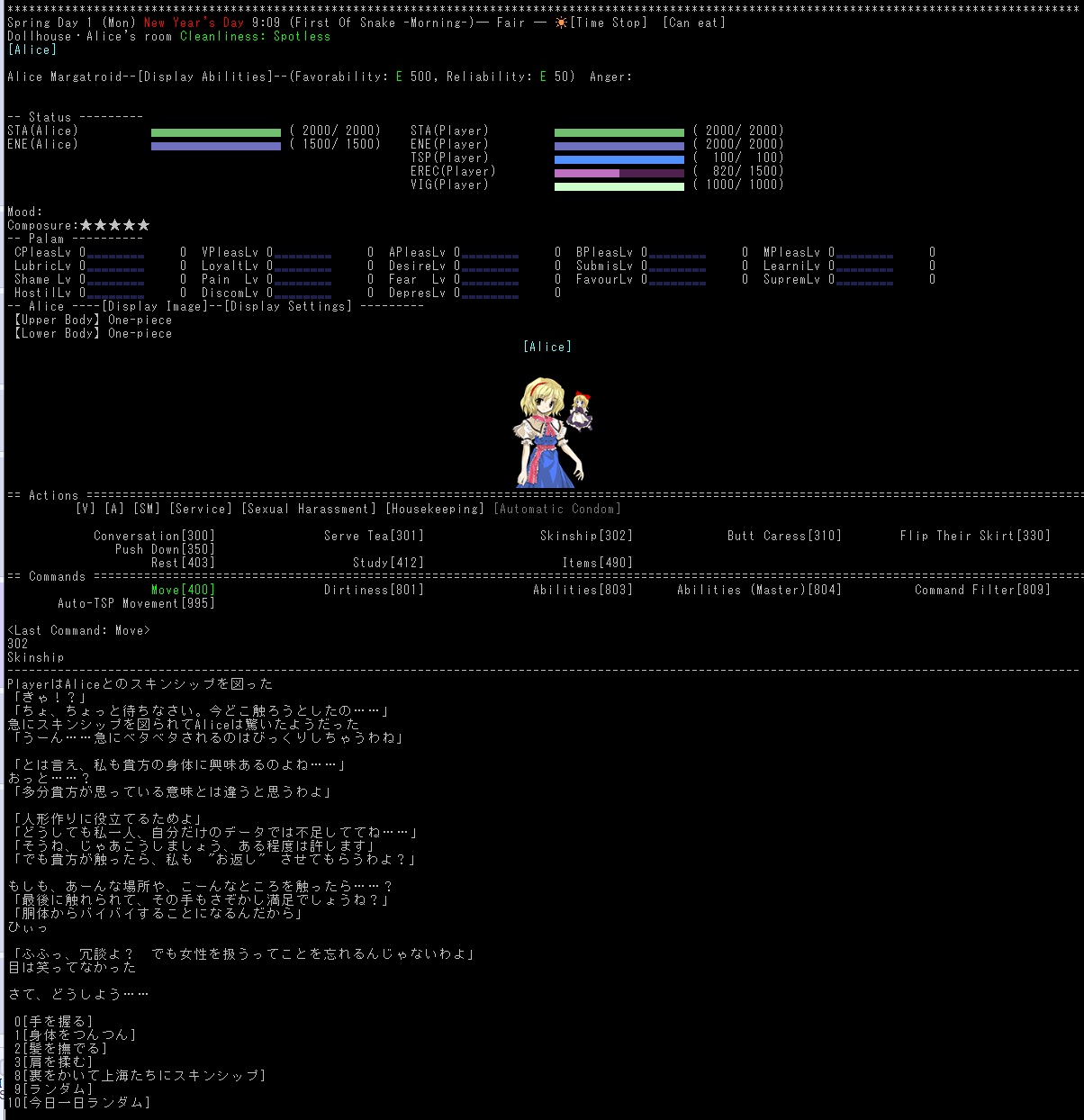1084x1120 pixels.
Task: Open the Items[490] menu
Action: click(x=597, y=563)
